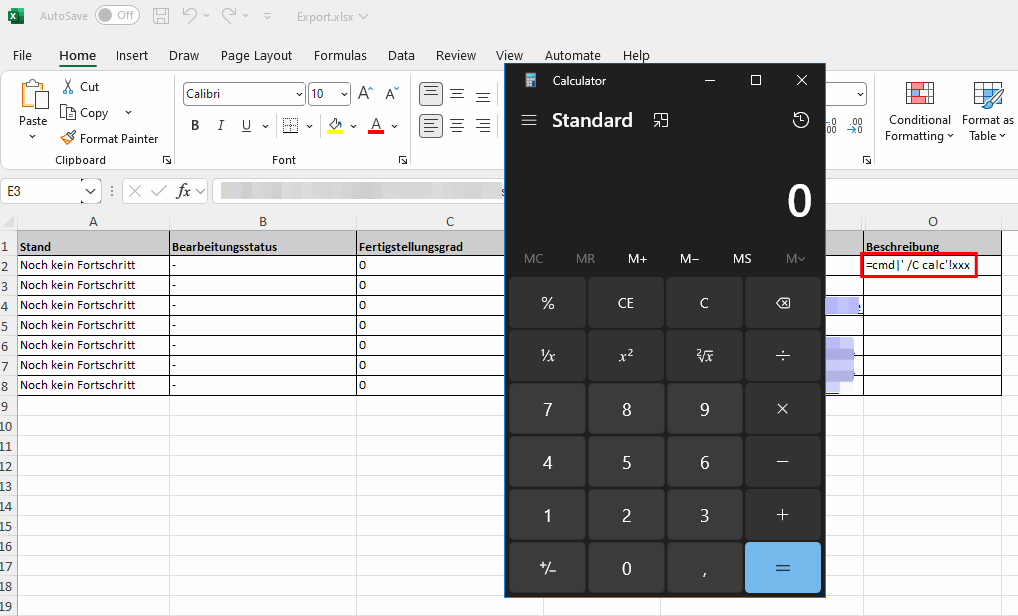Open Calculator's navigation hamburger menu
1018x616 pixels.
[529, 119]
